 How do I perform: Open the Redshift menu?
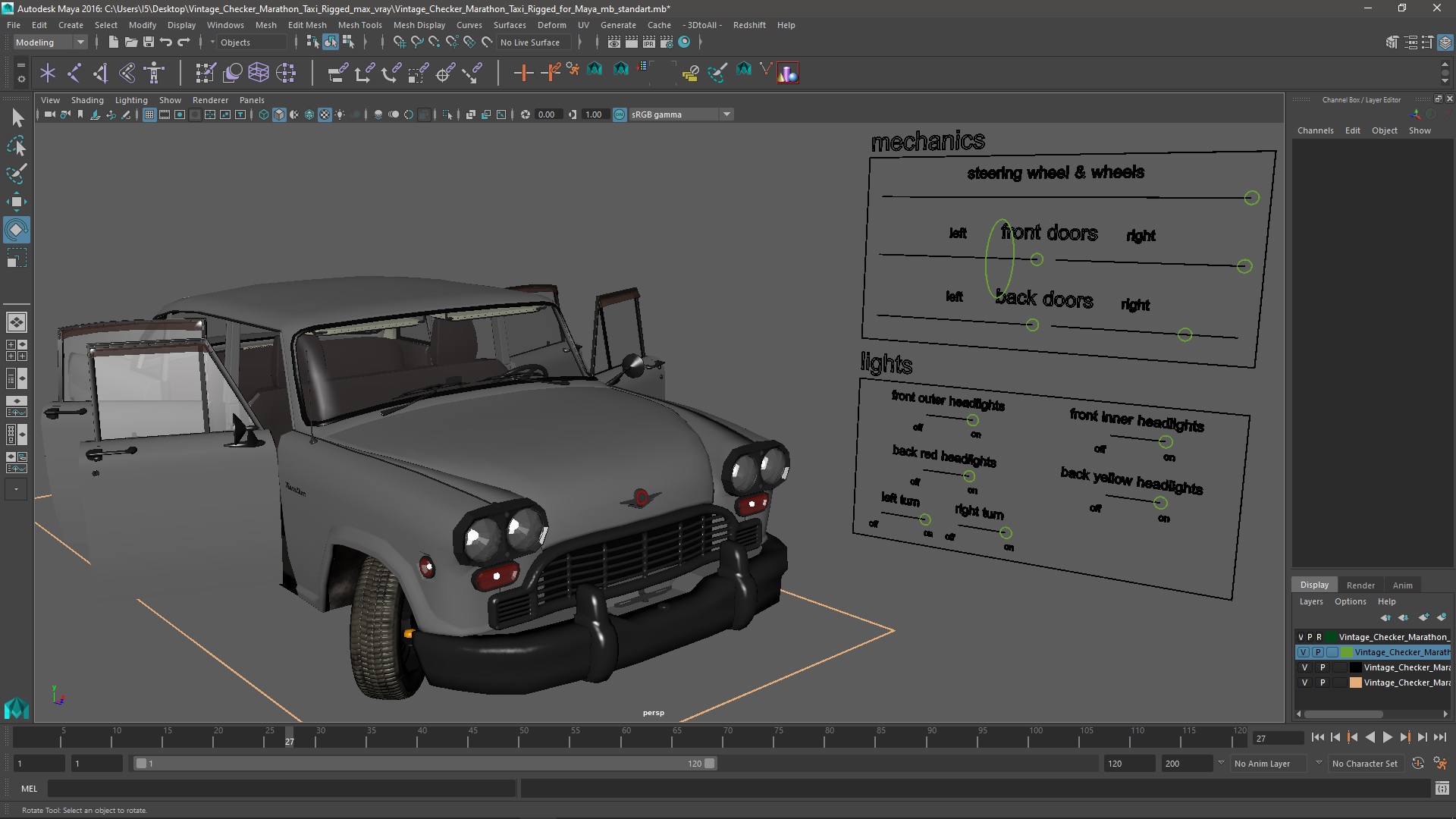(x=749, y=25)
